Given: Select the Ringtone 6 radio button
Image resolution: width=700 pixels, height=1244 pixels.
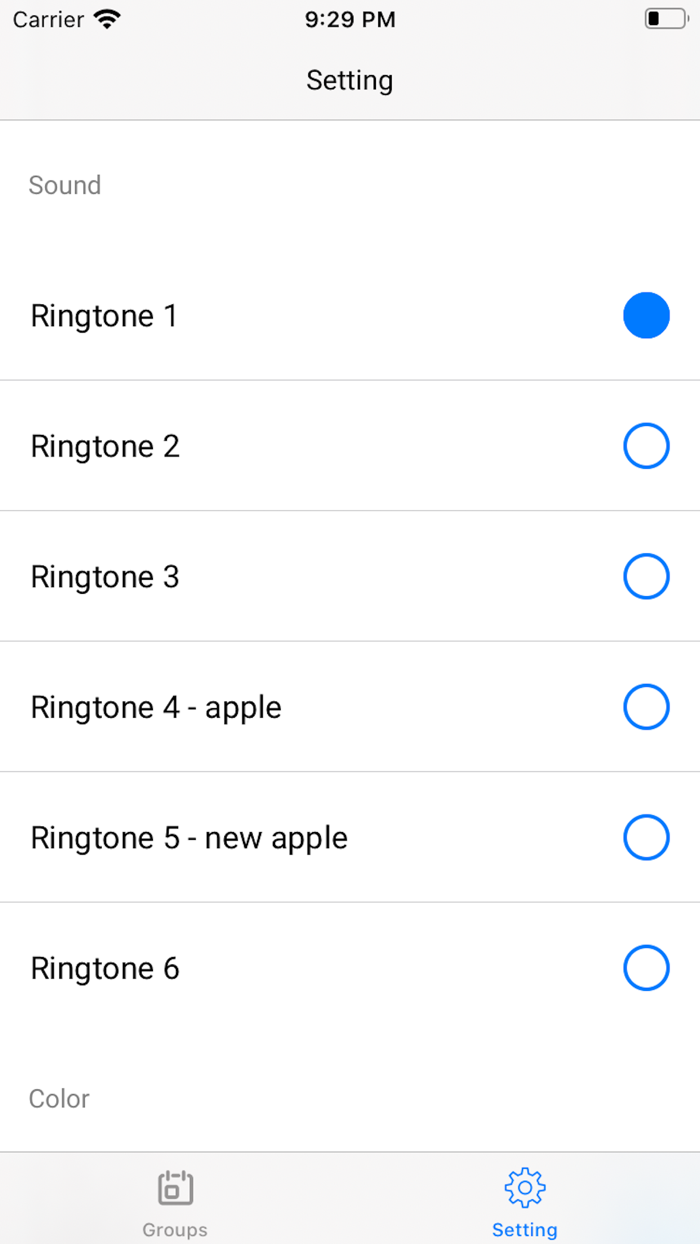Looking at the screenshot, I should coord(646,968).
